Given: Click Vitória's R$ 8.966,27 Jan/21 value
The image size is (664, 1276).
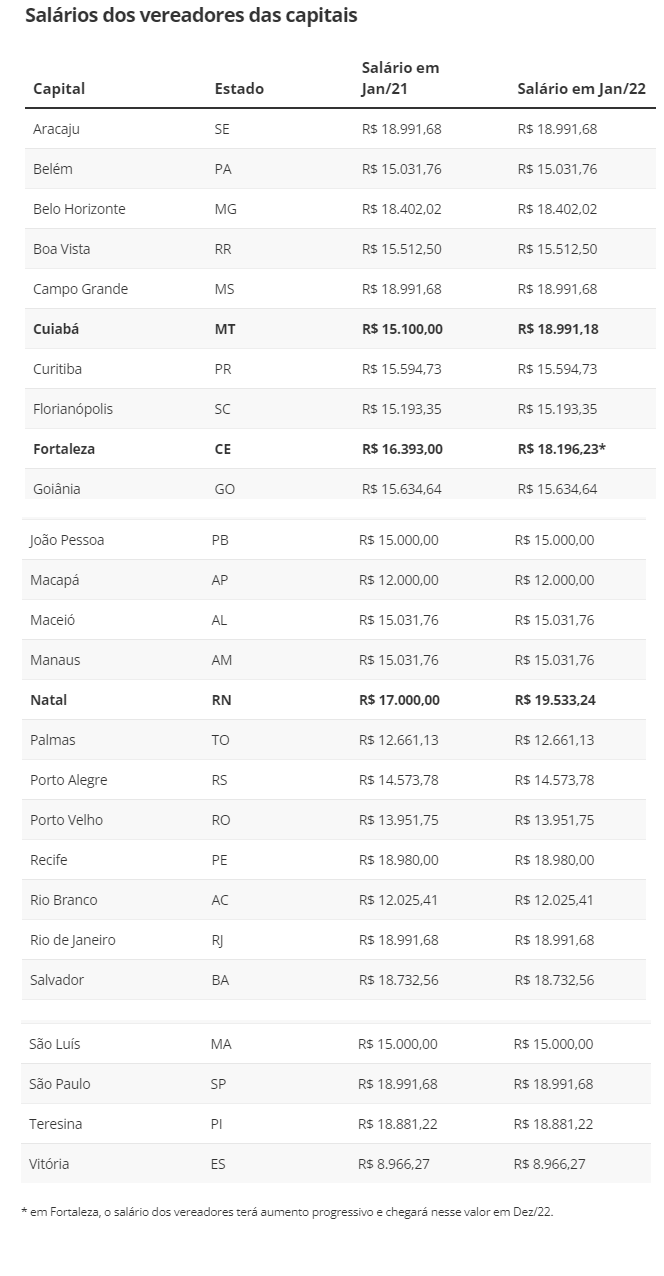Looking at the screenshot, I should pos(397,1164).
